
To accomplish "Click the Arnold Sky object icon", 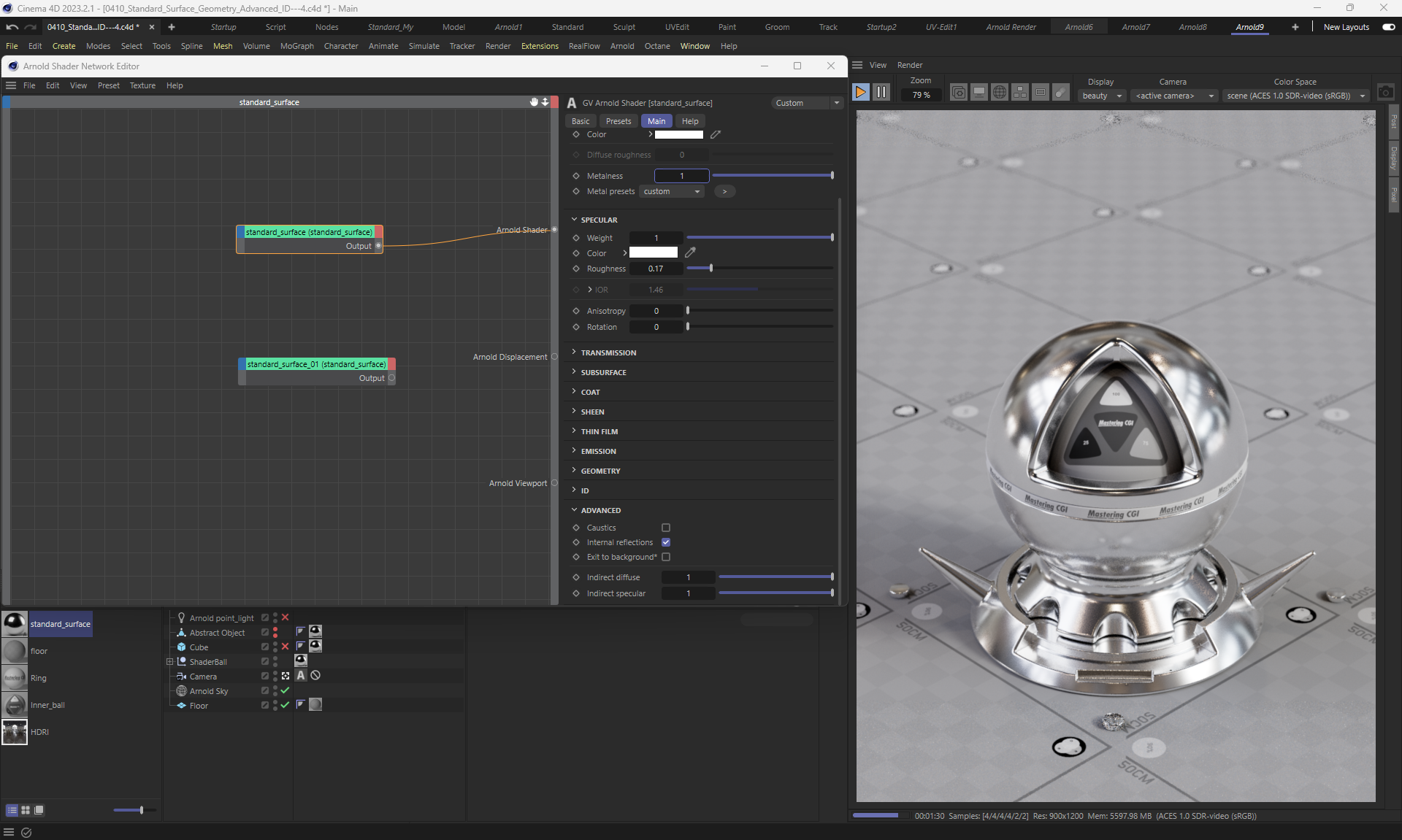I will (x=182, y=690).
